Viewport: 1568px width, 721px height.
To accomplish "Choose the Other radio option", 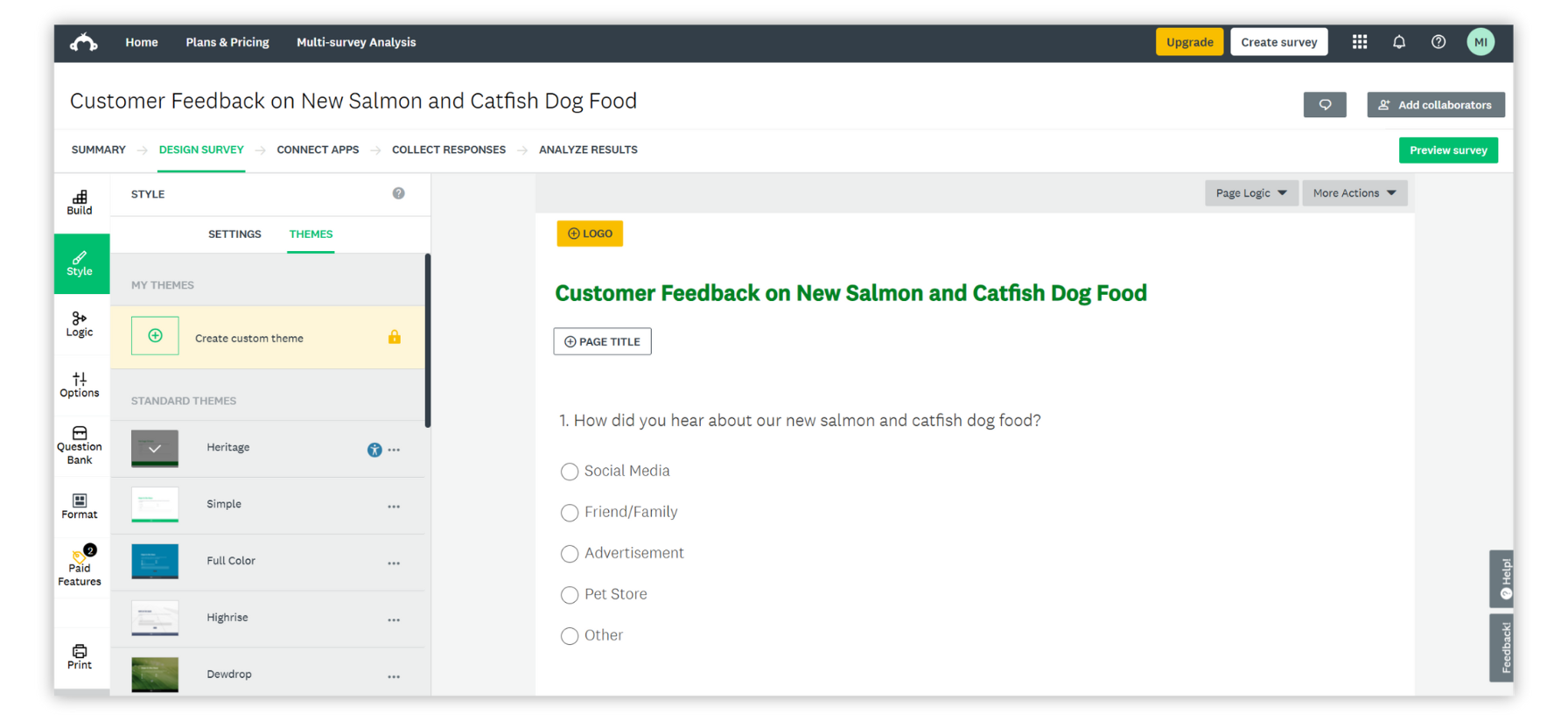I will [x=569, y=636].
